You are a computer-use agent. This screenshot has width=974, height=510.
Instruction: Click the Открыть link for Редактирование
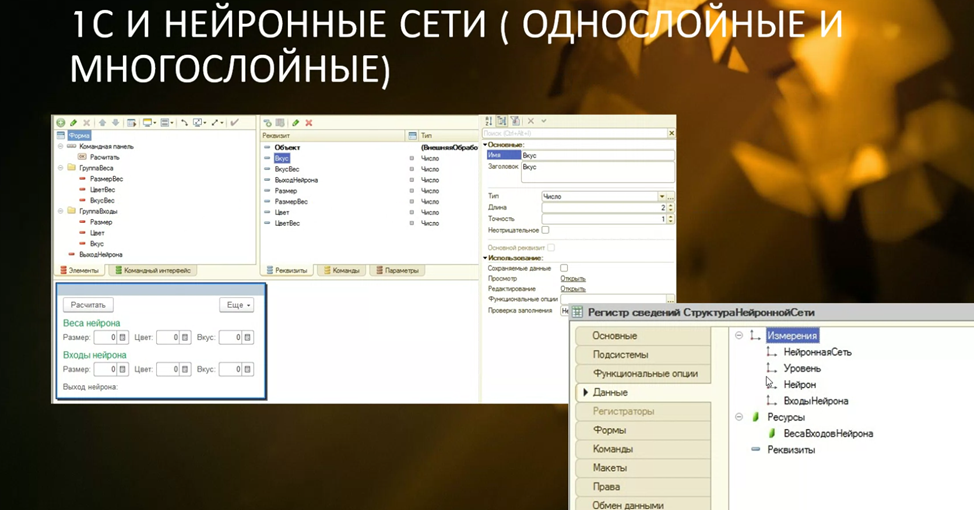coord(573,289)
